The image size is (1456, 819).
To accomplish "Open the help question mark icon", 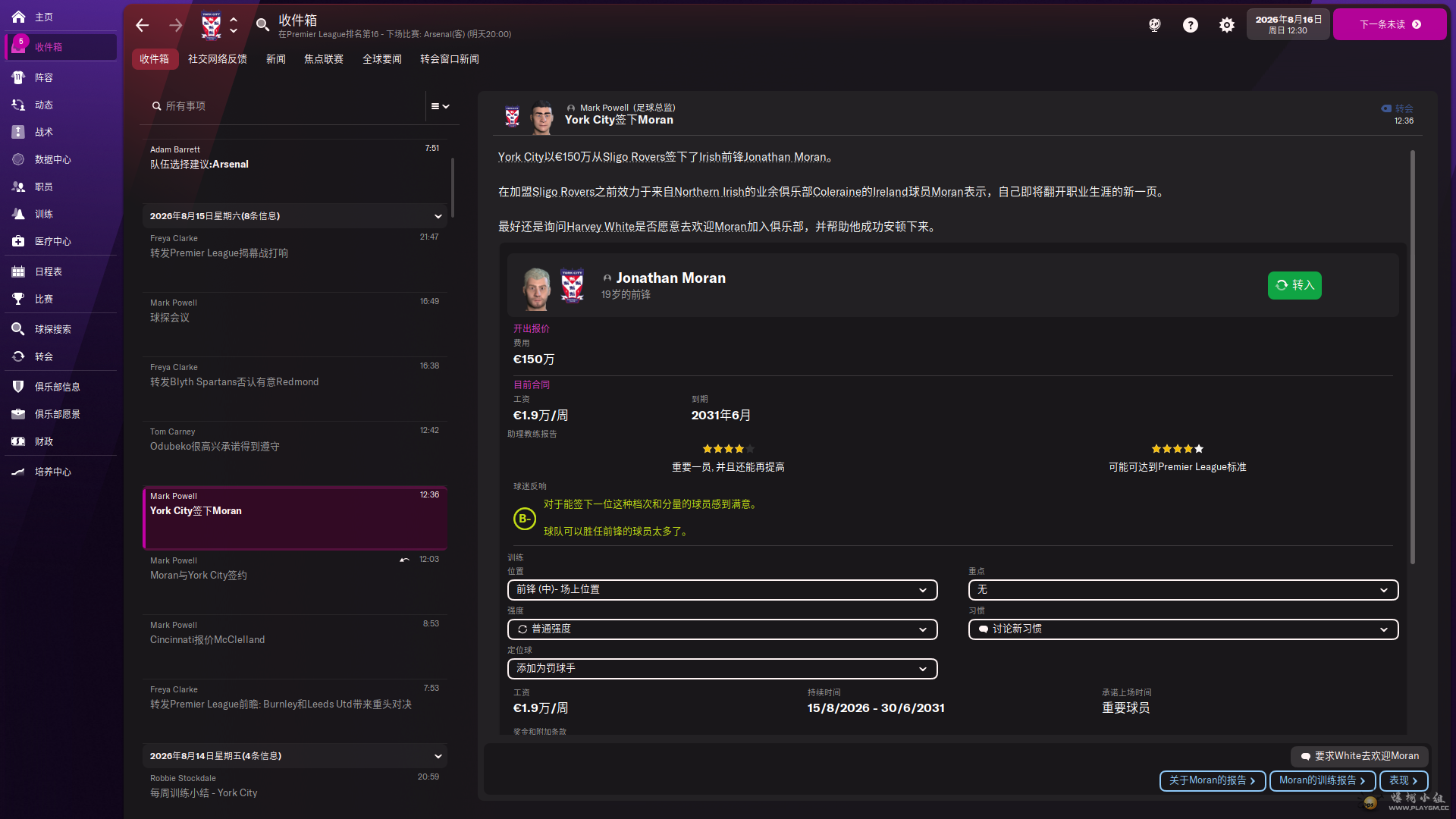I will (1191, 25).
